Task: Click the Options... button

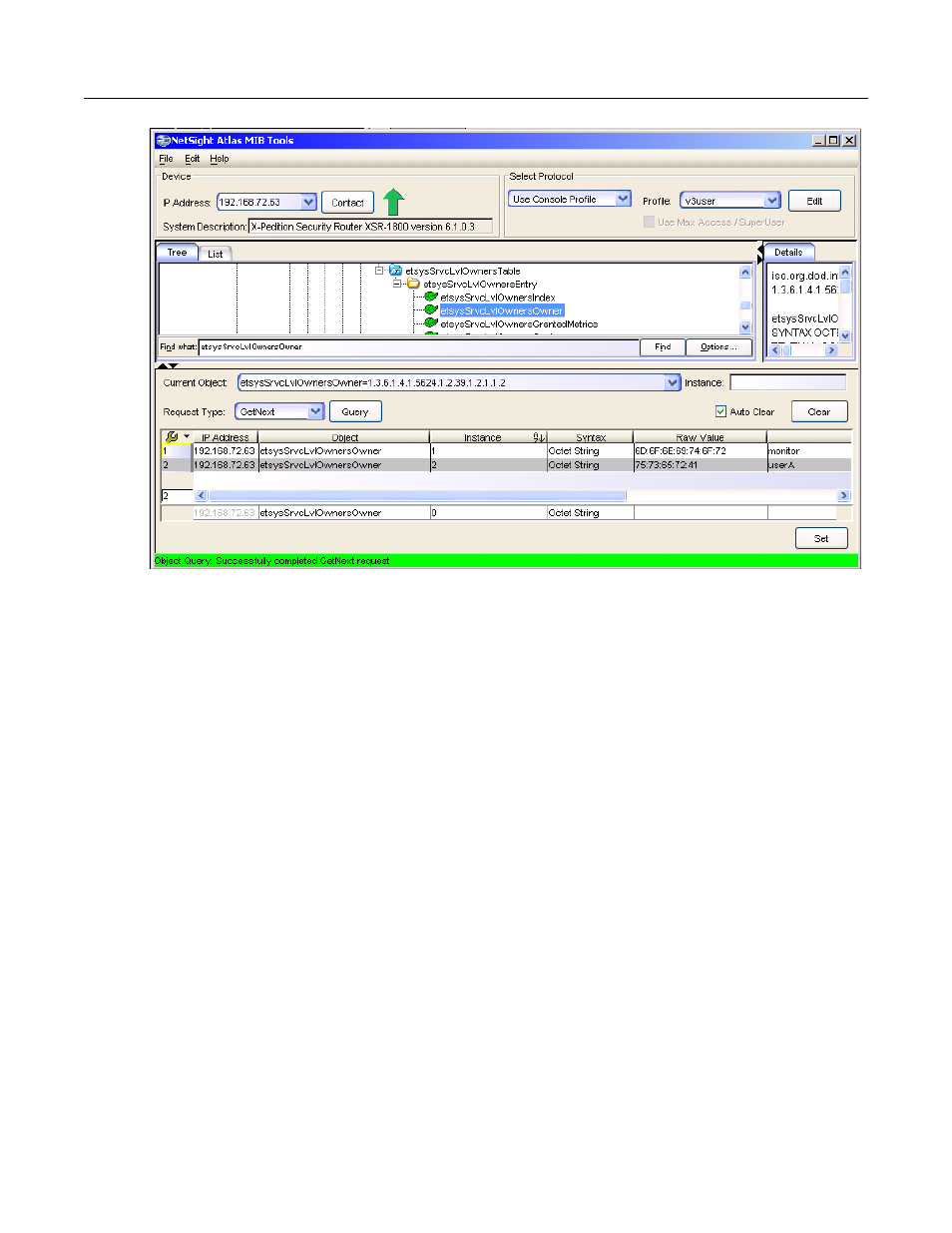Action: [718, 346]
